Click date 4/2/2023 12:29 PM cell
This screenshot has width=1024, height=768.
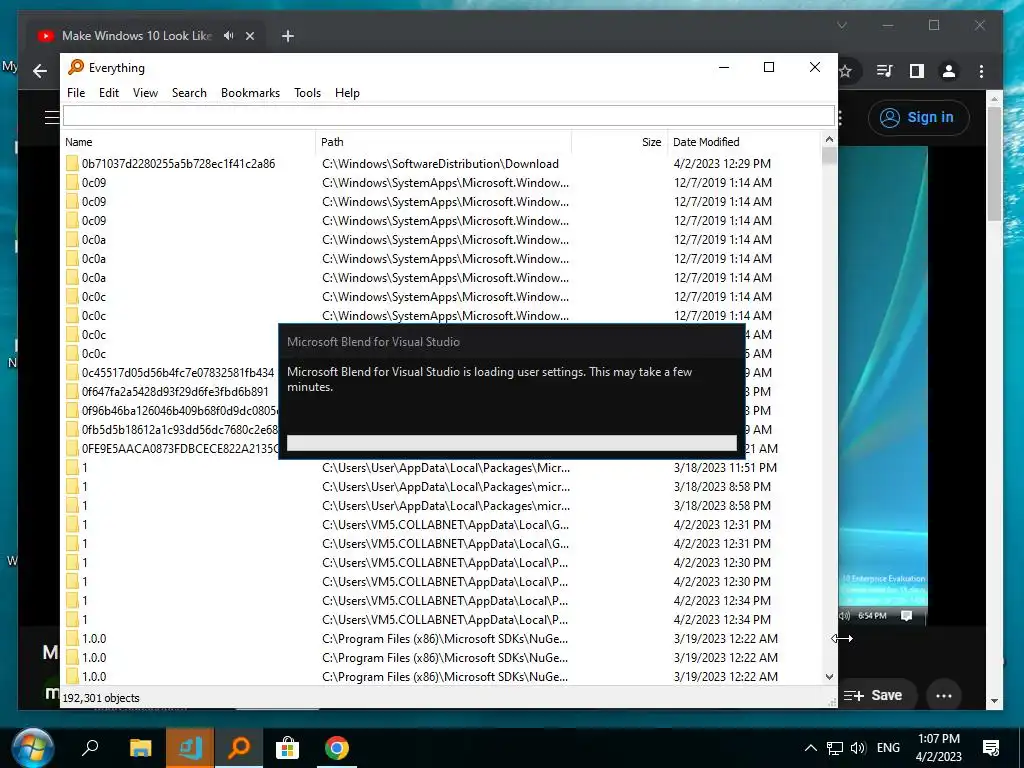(722, 163)
